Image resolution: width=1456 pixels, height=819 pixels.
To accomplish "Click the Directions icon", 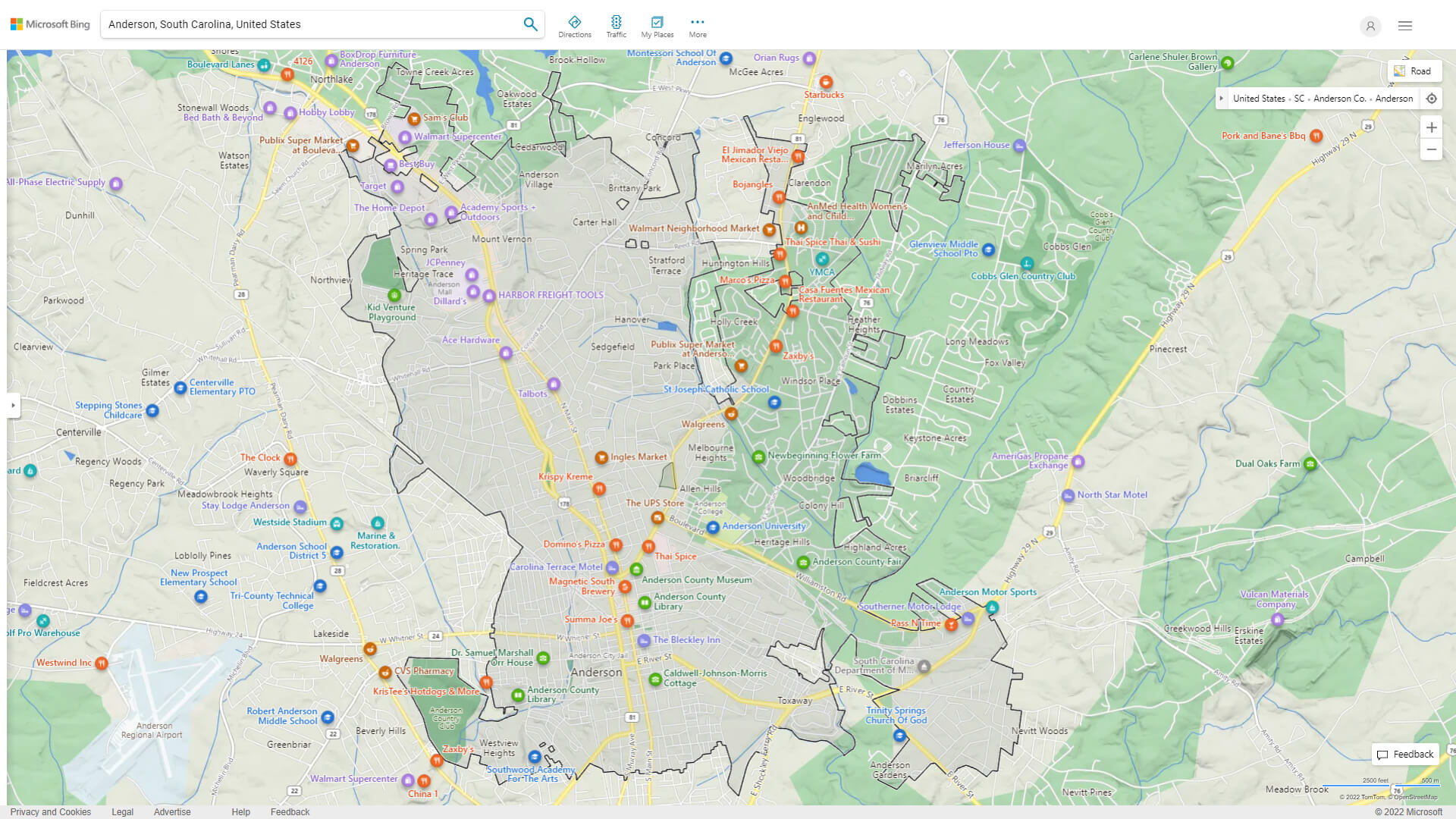I will (x=575, y=24).
